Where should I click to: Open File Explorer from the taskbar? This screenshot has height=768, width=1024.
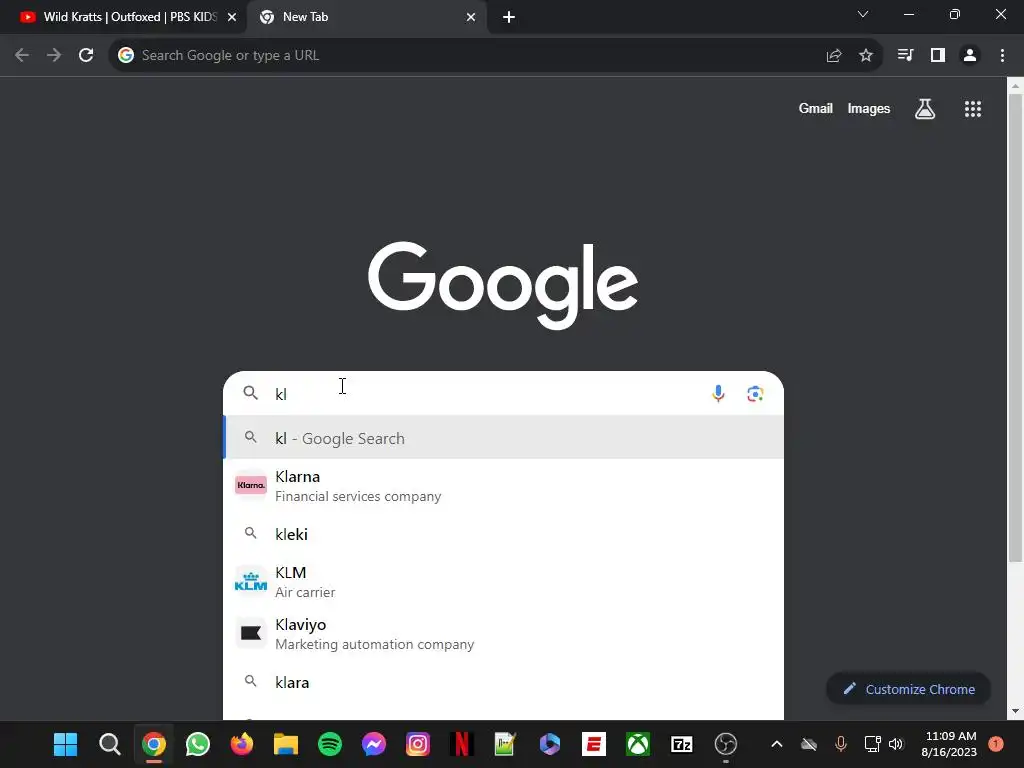click(x=285, y=744)
